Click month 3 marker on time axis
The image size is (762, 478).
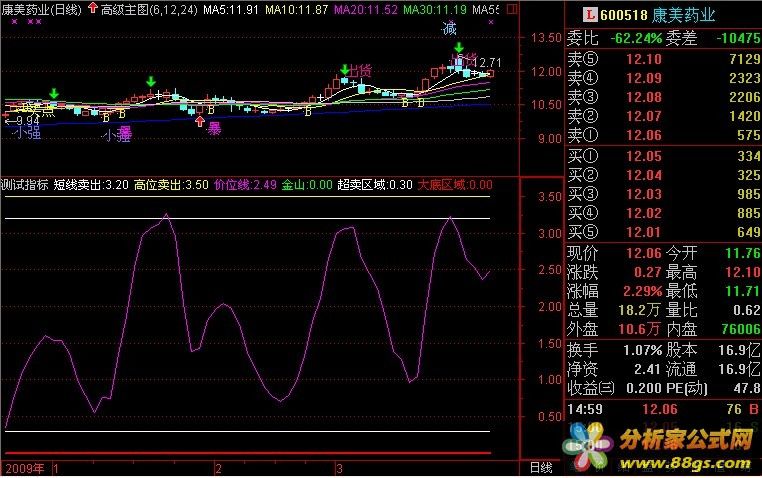(339, 469)
